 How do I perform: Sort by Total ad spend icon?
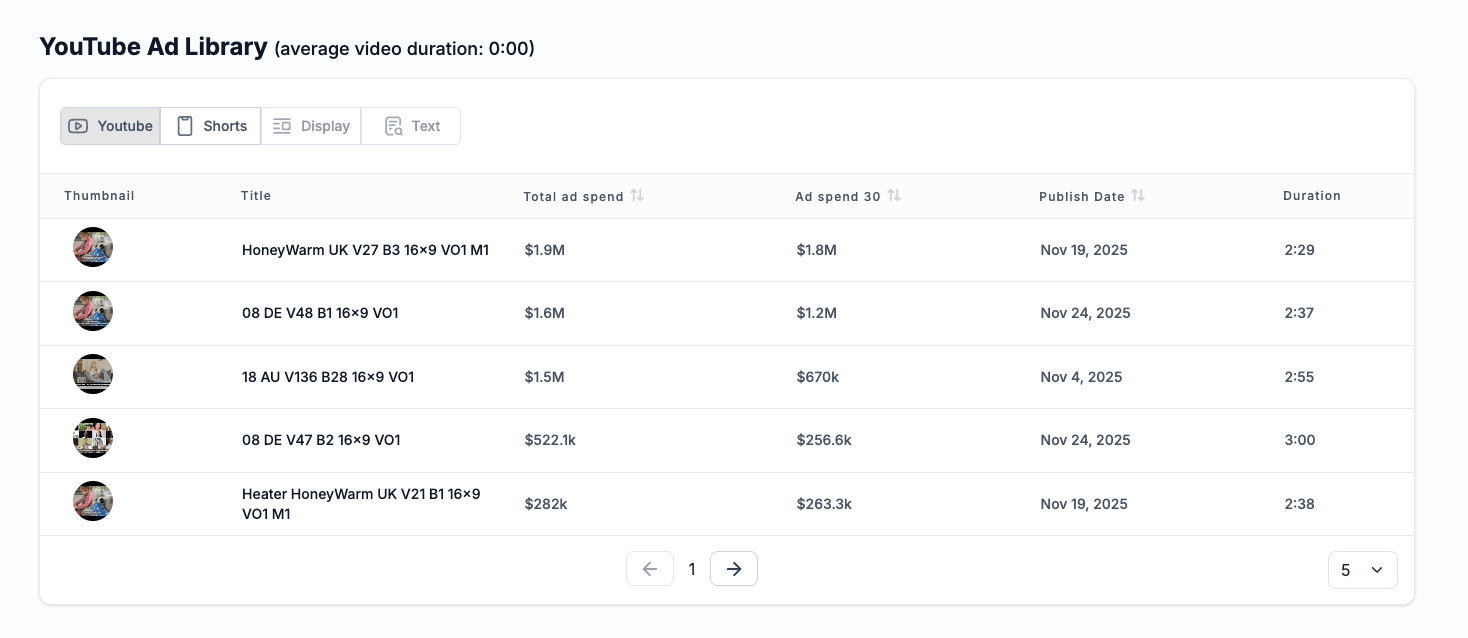[x=637, y=196]
